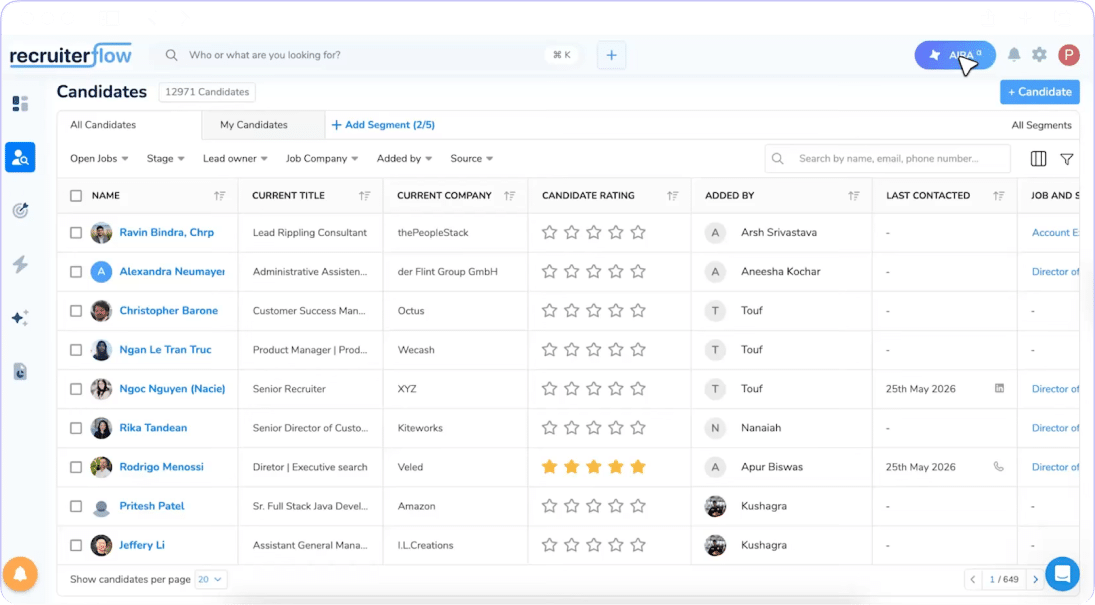
Task: Open the filter funnel icon
Action: coord(1066,159)
